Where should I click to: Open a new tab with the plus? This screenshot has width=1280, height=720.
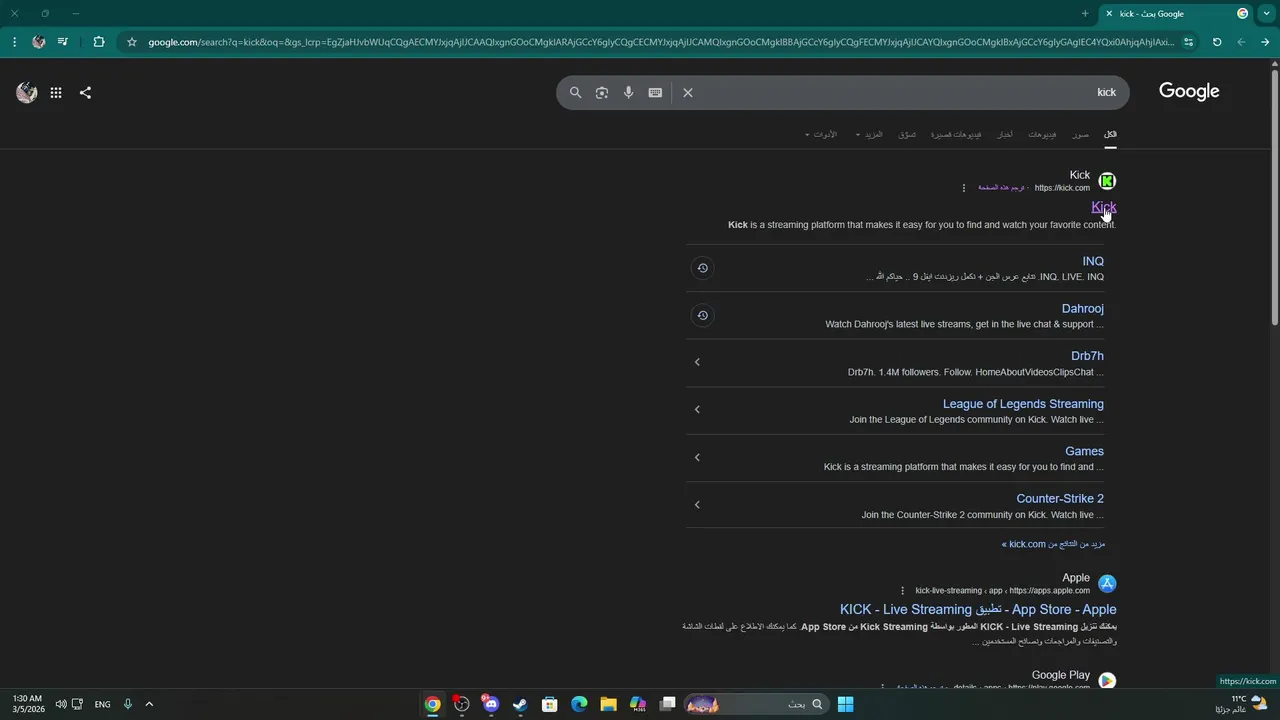pos(1085,14)
